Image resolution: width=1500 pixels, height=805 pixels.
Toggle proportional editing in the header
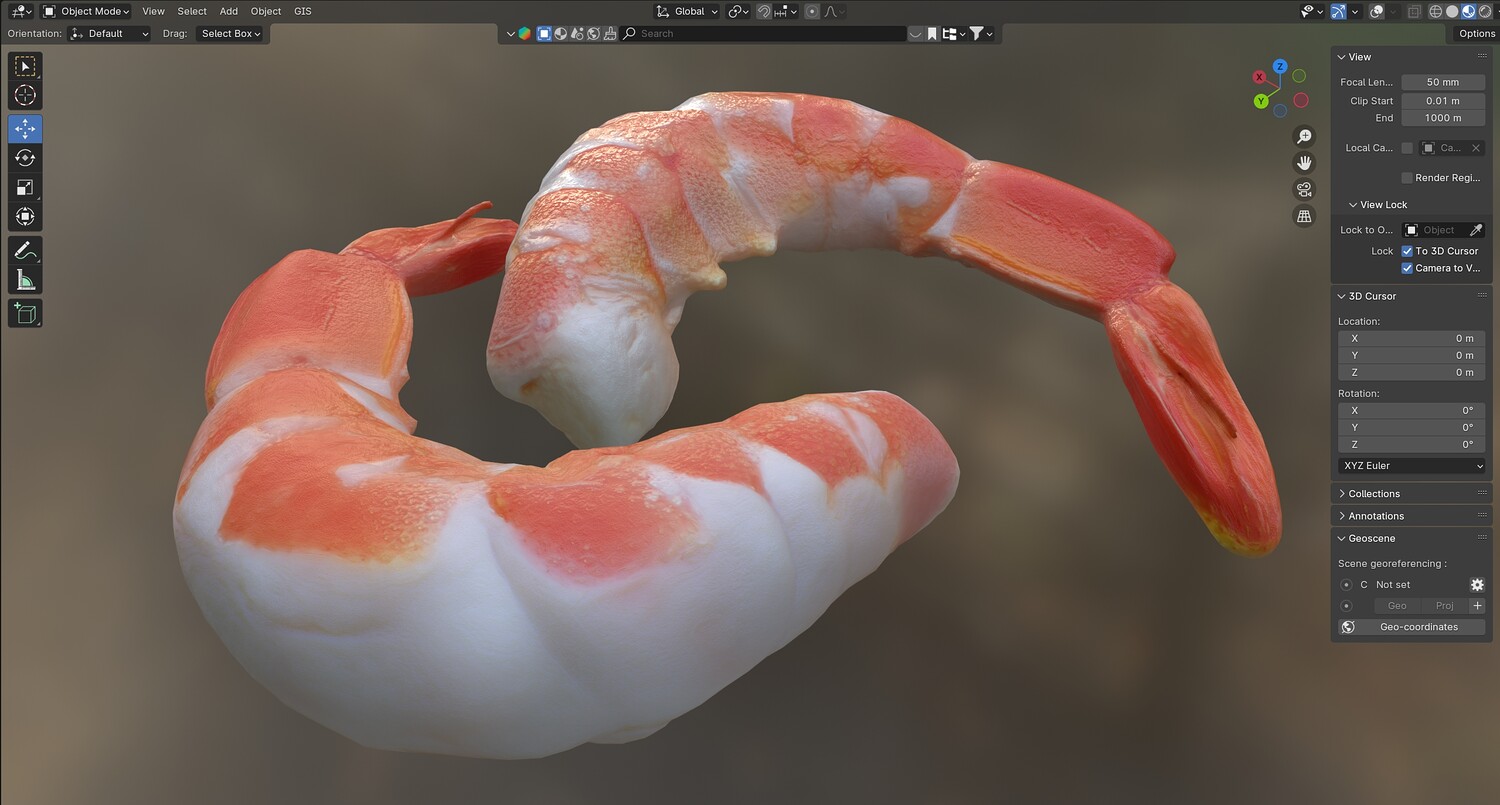(812, 11)
